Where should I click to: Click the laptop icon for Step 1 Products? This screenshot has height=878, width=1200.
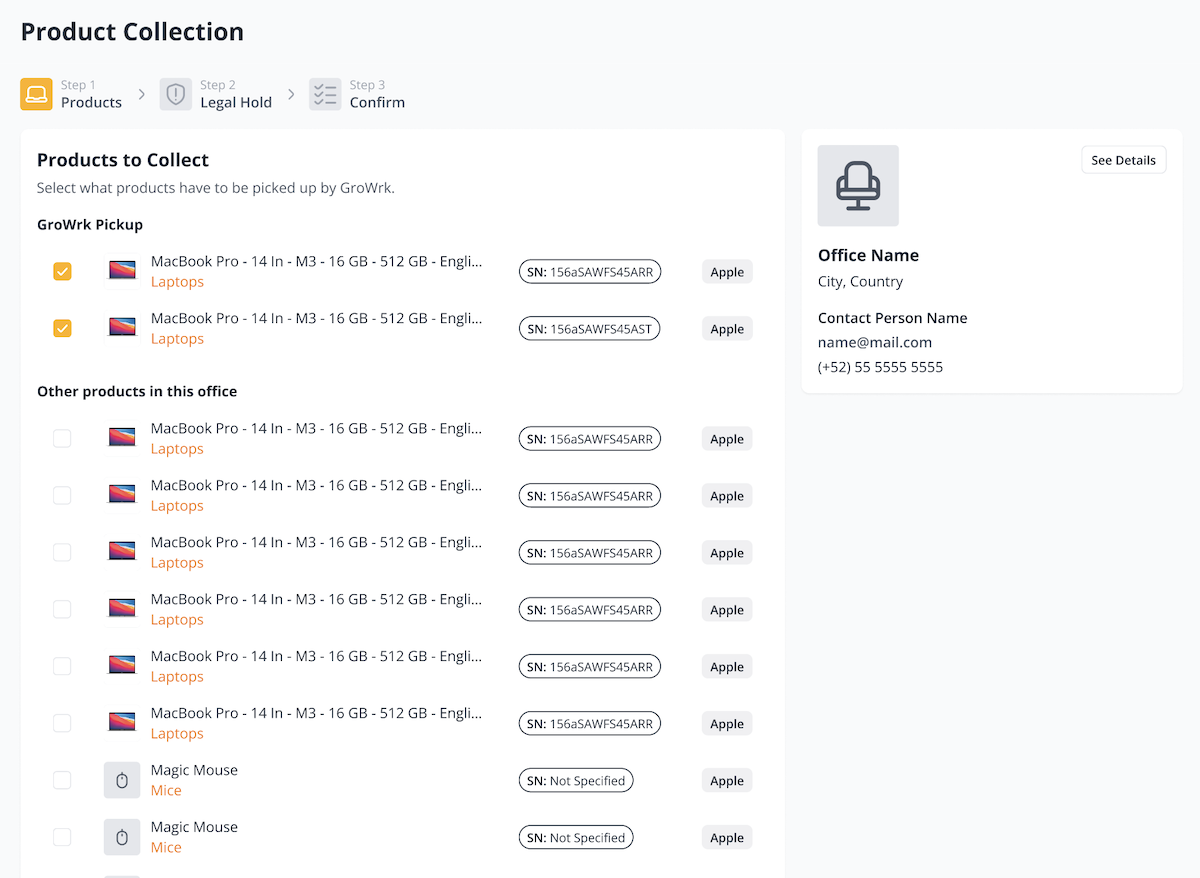tap(37, 94)
